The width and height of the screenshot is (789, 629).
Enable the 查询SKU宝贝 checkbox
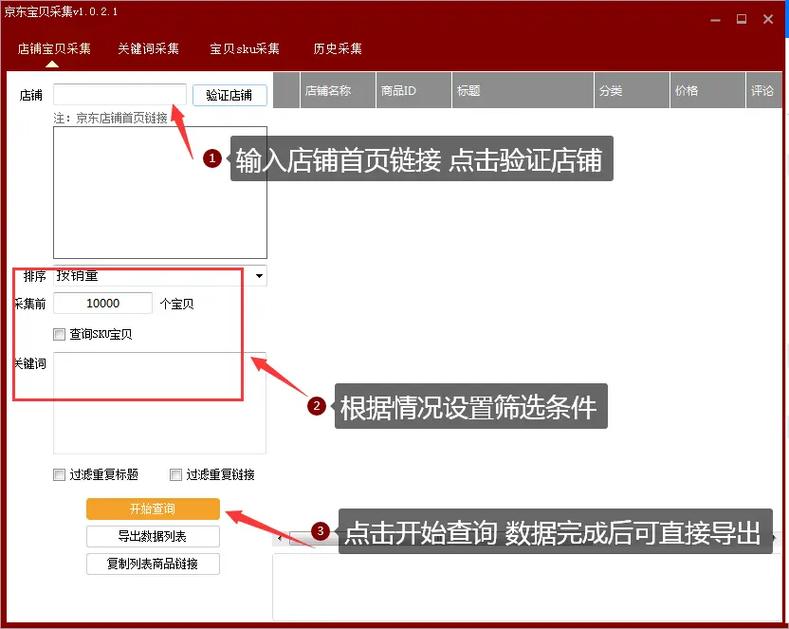click(59, 334)
